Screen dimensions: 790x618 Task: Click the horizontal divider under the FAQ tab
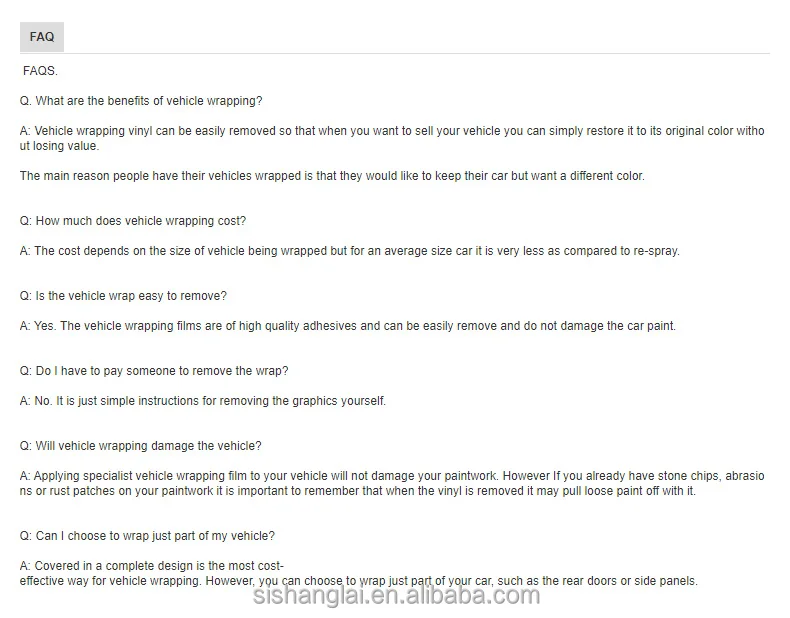tap(400, 53)
